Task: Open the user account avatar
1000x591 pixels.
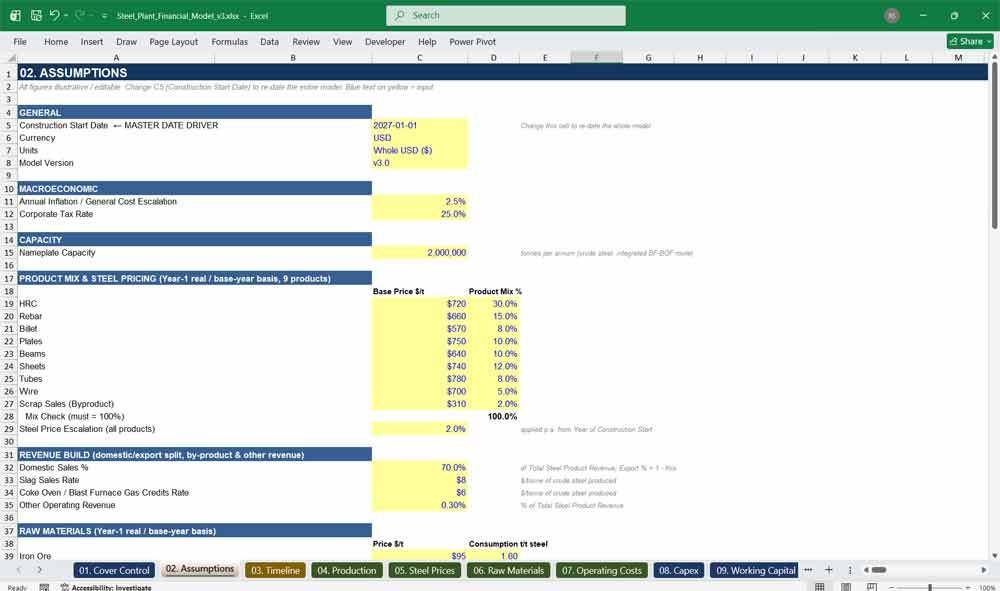Action: (892, 15)
